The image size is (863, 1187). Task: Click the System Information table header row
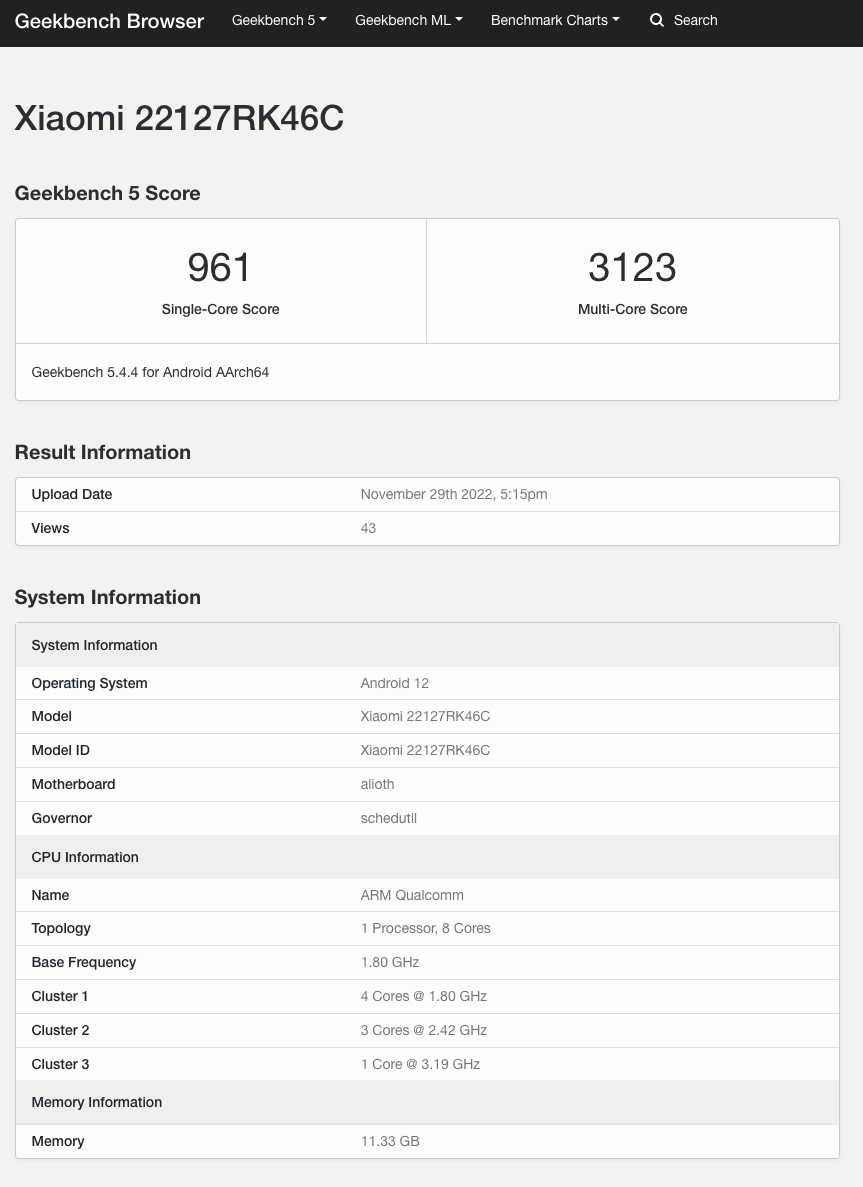click(x=428, y=645)
